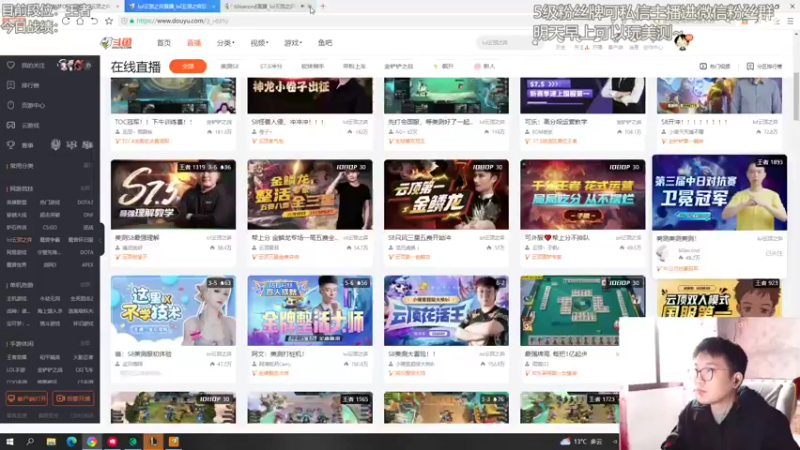Click CS:GO in sidebar category list
This screenshot has height=450, width=800.
tap(50, 227)
